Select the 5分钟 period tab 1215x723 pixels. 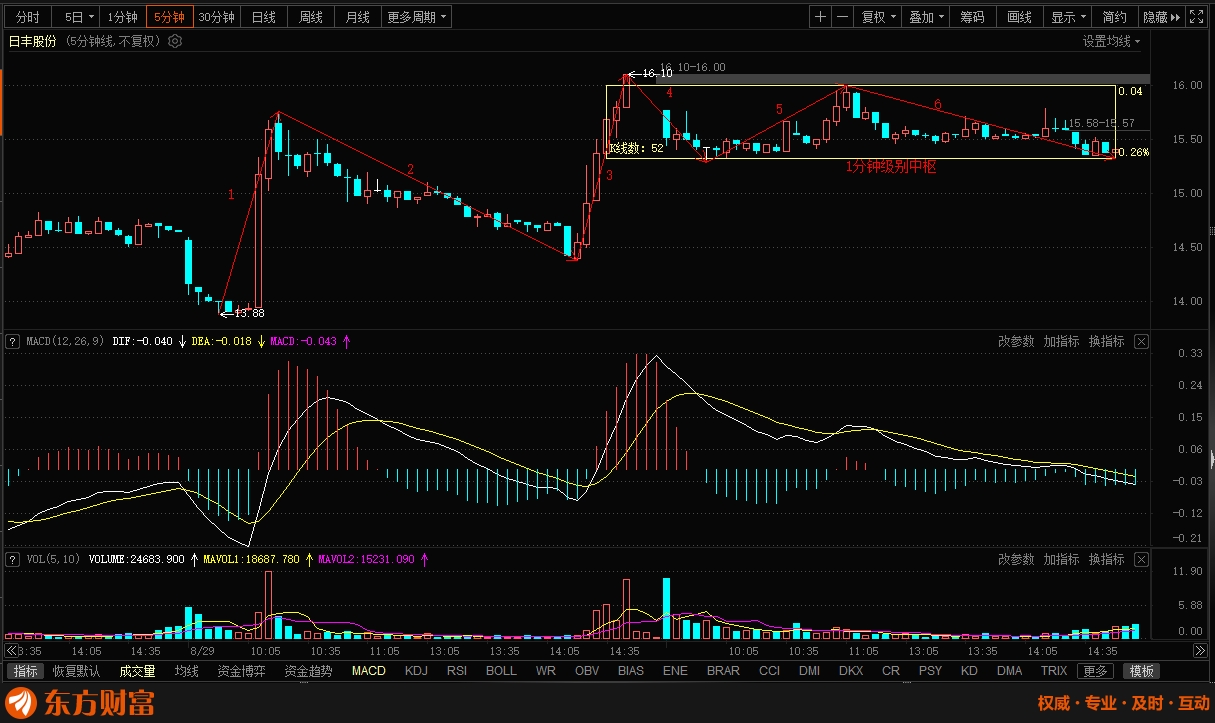[x=169, y=17]
